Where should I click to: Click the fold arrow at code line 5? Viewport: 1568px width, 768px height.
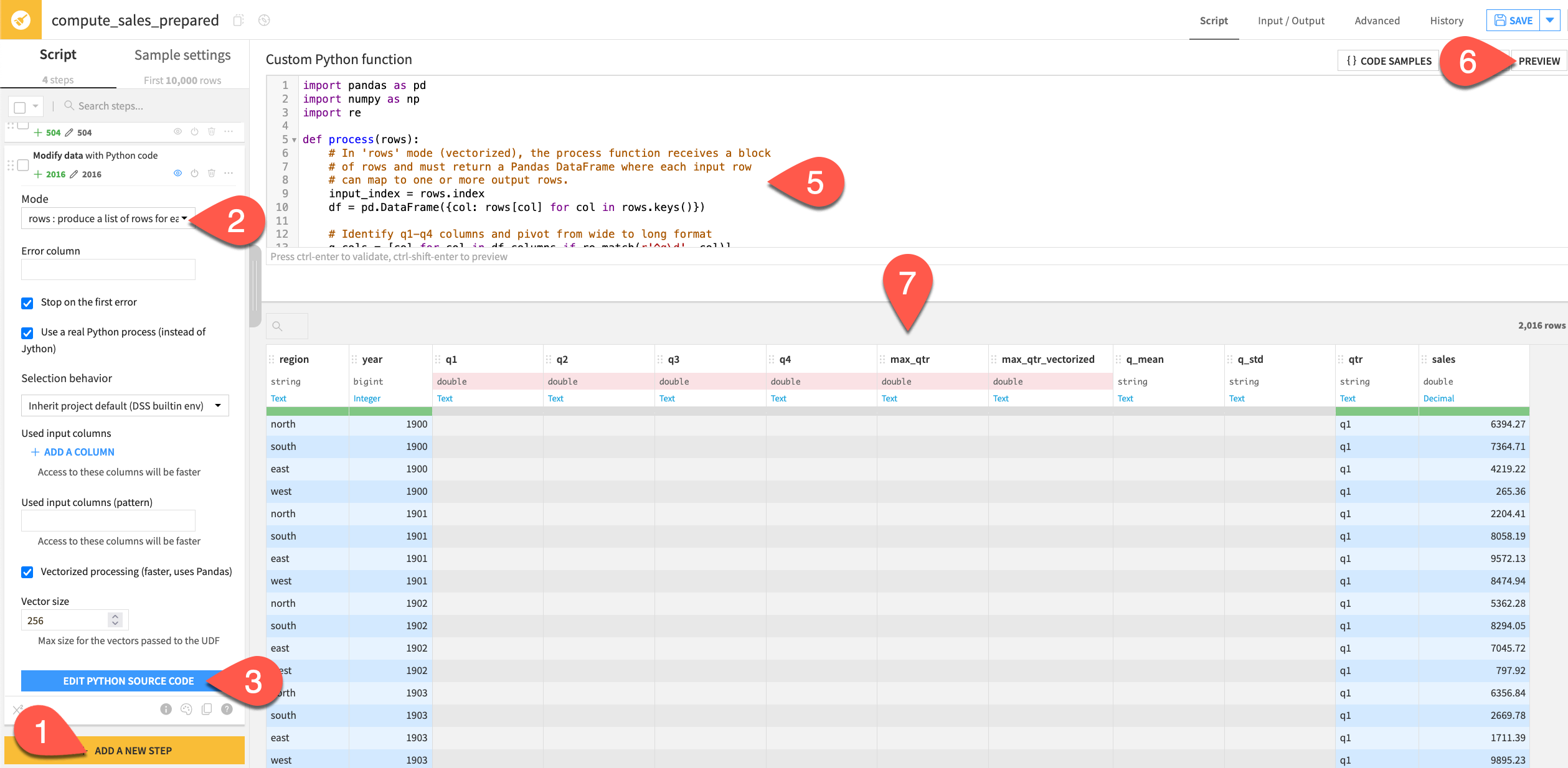(294, 139)
